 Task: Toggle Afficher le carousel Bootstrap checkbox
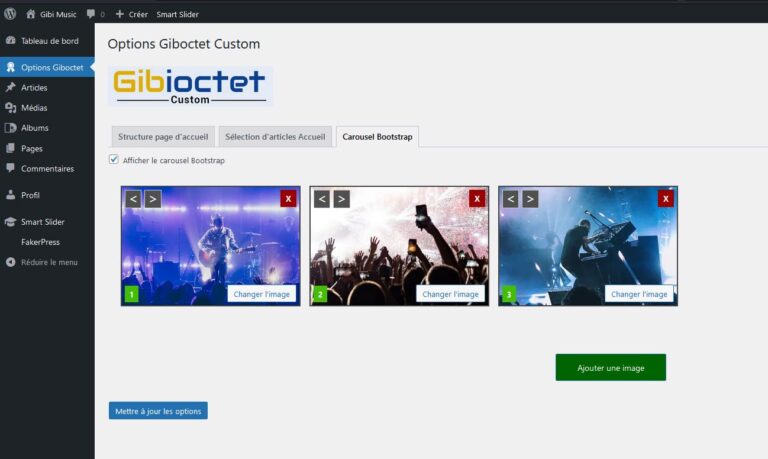114,159
